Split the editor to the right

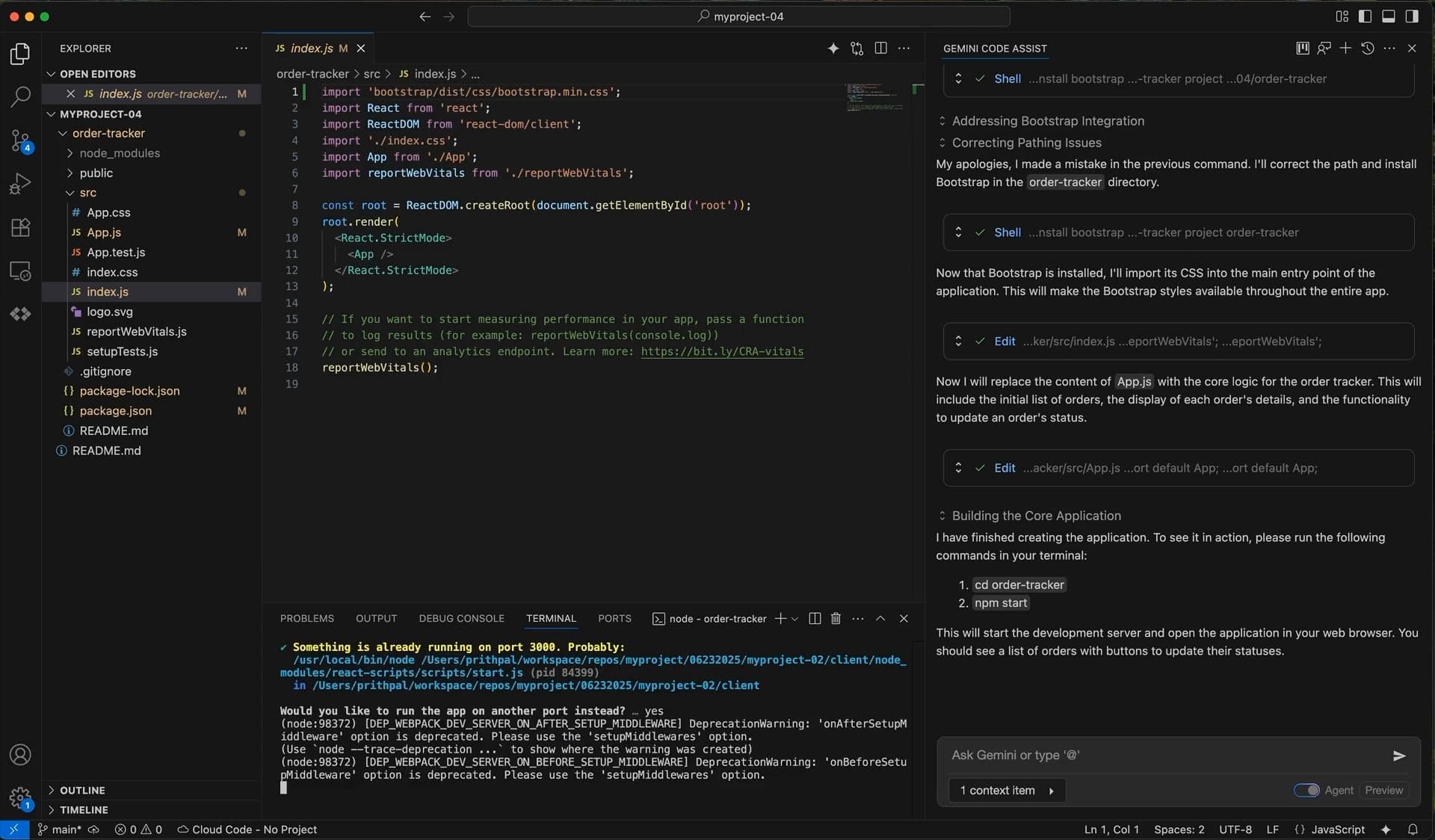tap(881, 49)
